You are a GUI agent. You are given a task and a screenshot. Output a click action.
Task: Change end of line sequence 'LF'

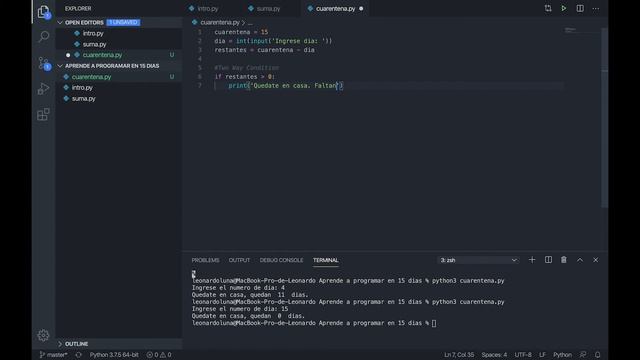point(542,355)
